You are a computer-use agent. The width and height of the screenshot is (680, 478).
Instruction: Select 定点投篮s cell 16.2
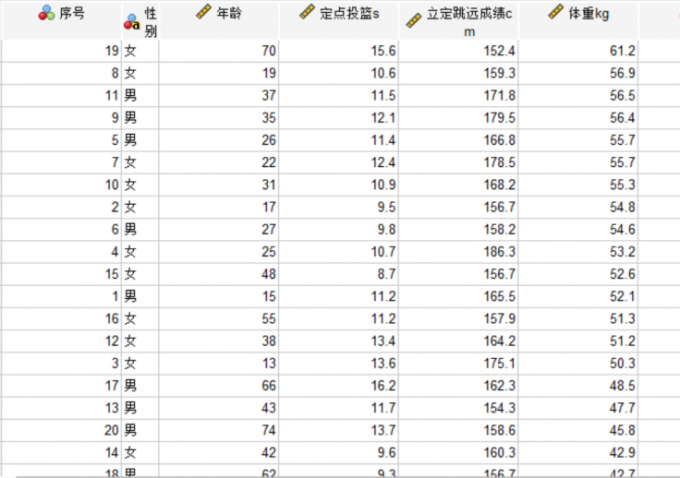(x=339, y=386)
